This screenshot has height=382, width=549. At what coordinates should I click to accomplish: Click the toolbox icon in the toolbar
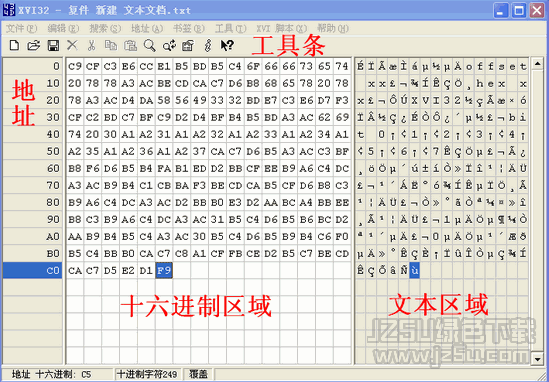[188, 46]
